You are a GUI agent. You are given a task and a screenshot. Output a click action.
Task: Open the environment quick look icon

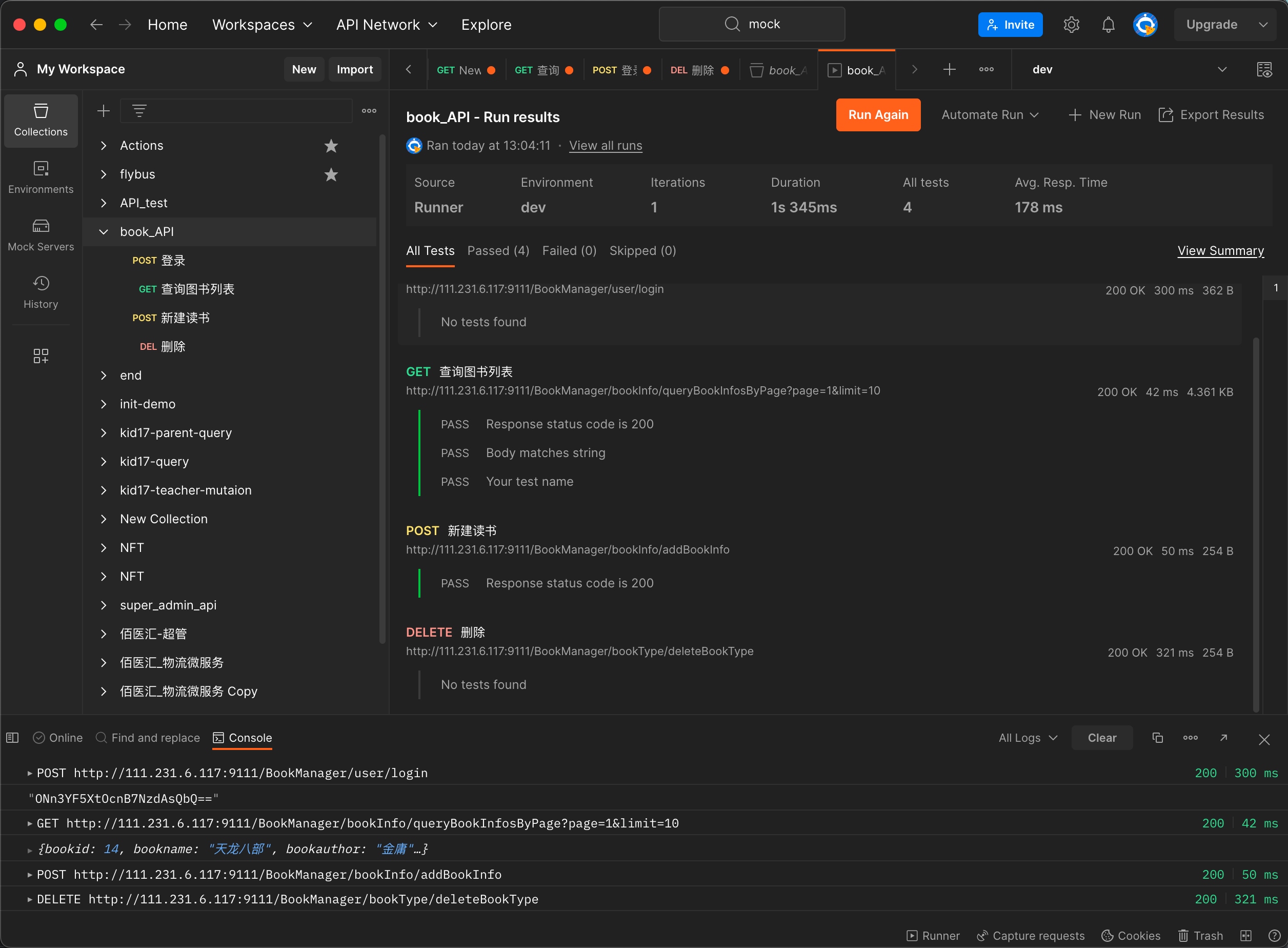point(1264,69)
